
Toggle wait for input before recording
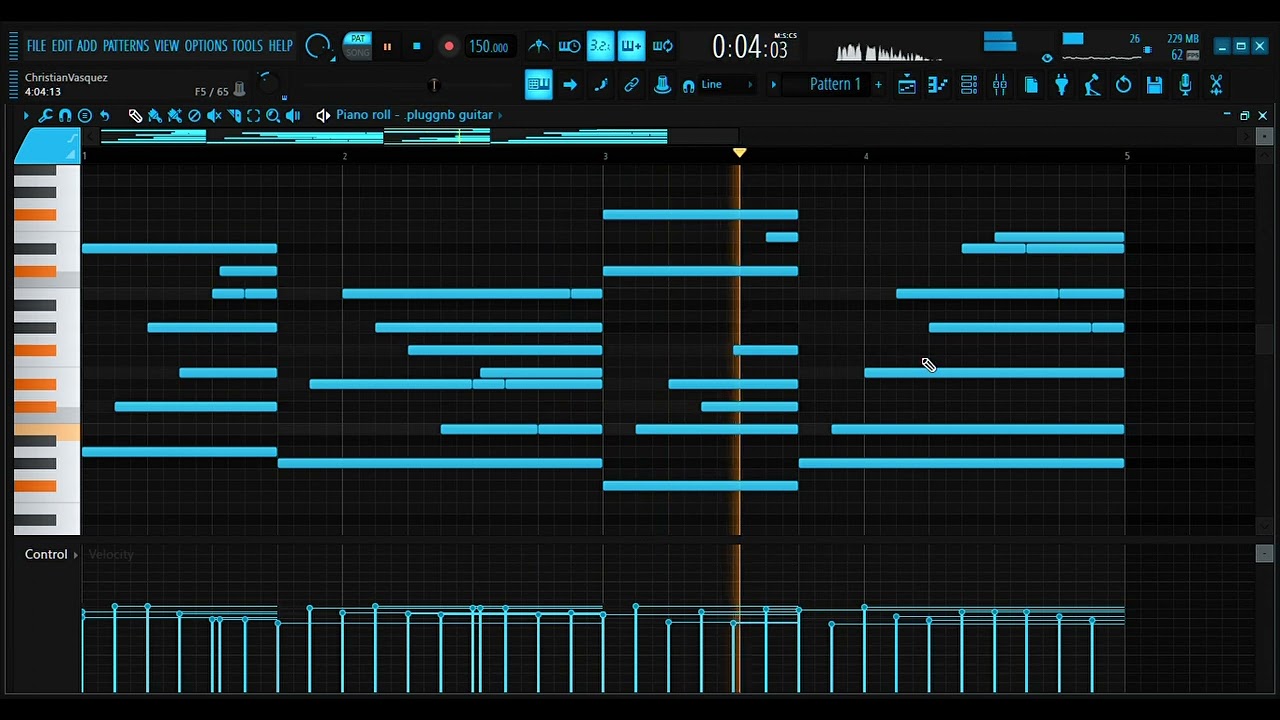coord(569,46)
